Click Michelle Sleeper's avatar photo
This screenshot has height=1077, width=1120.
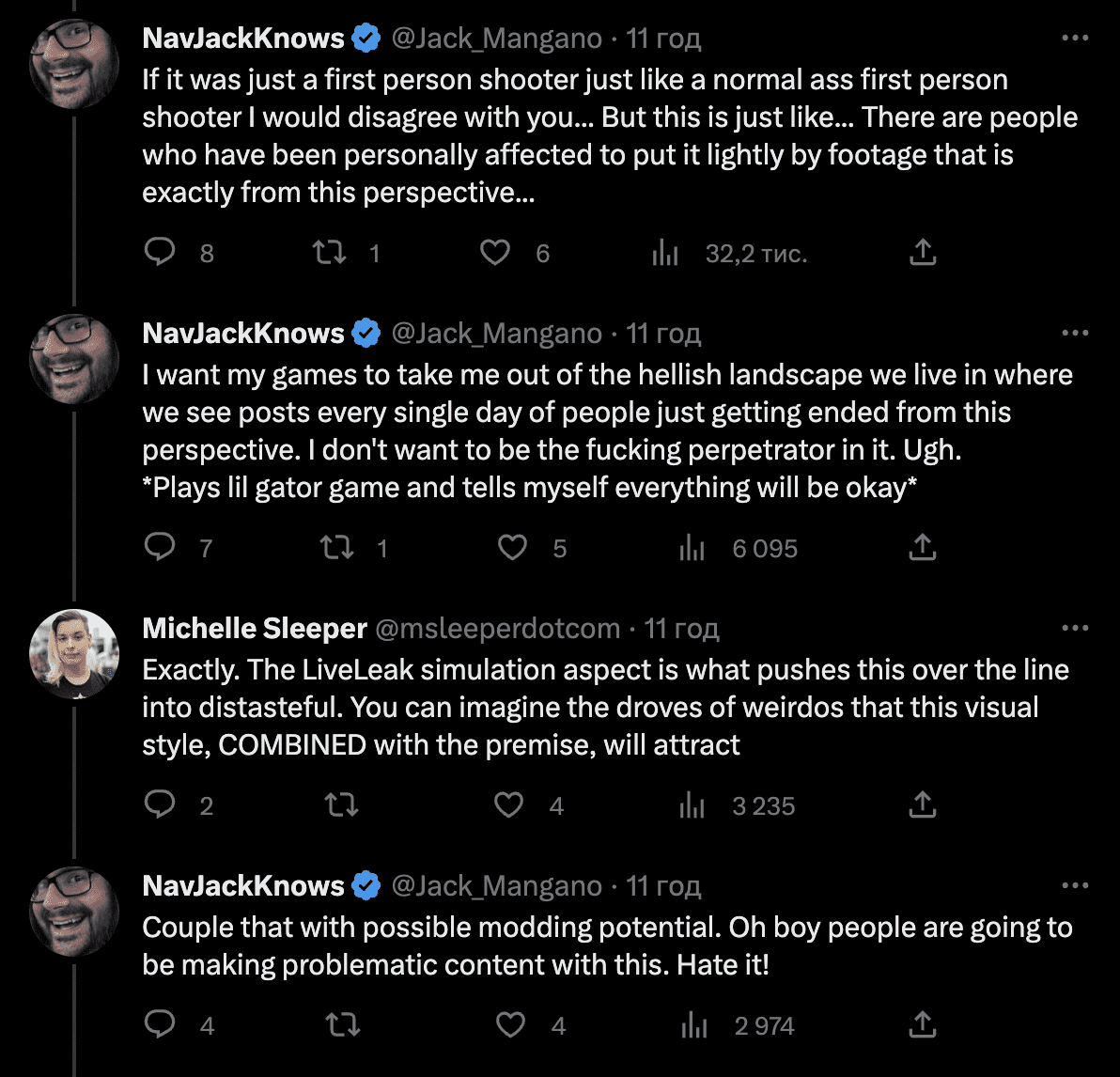[x=74, y=654]
